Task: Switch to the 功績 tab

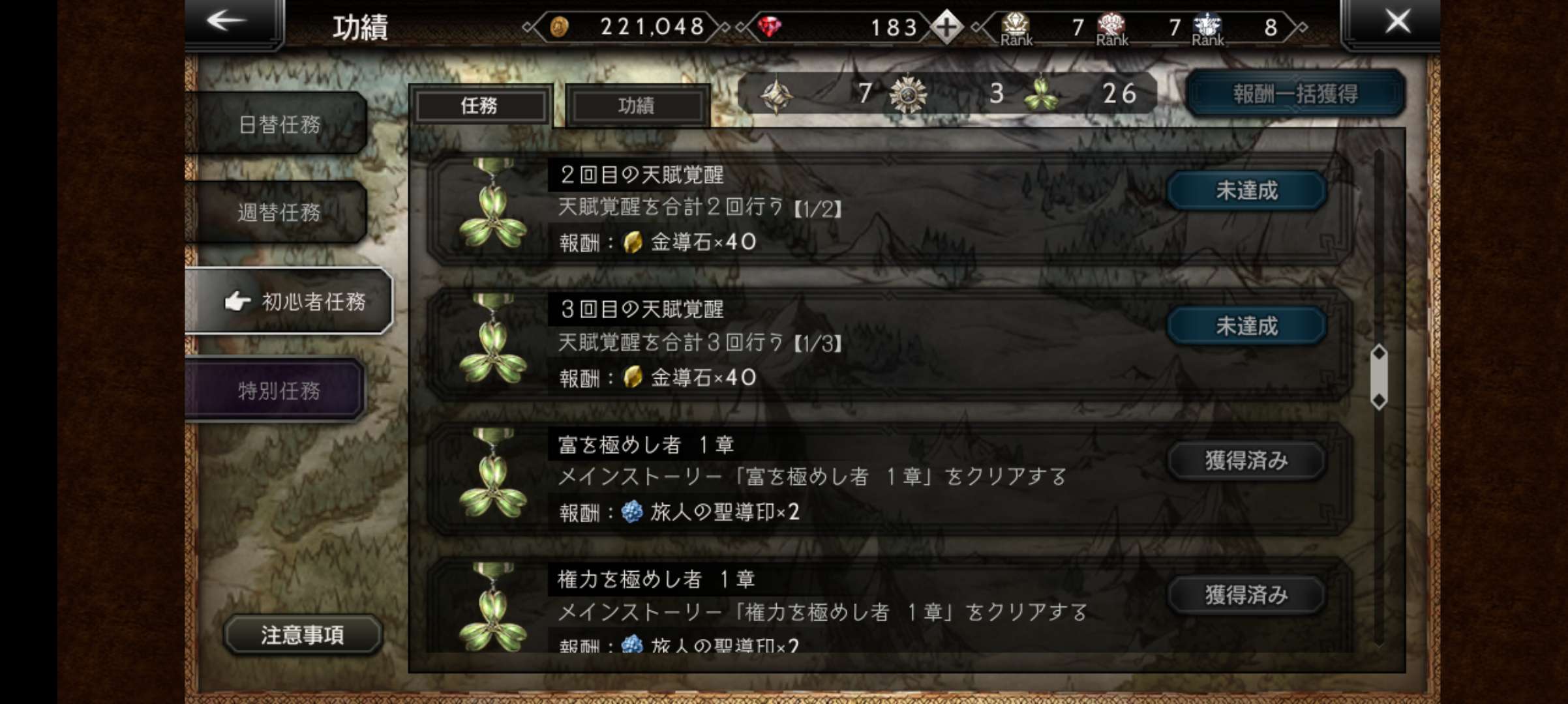Action: click(637, 106)
